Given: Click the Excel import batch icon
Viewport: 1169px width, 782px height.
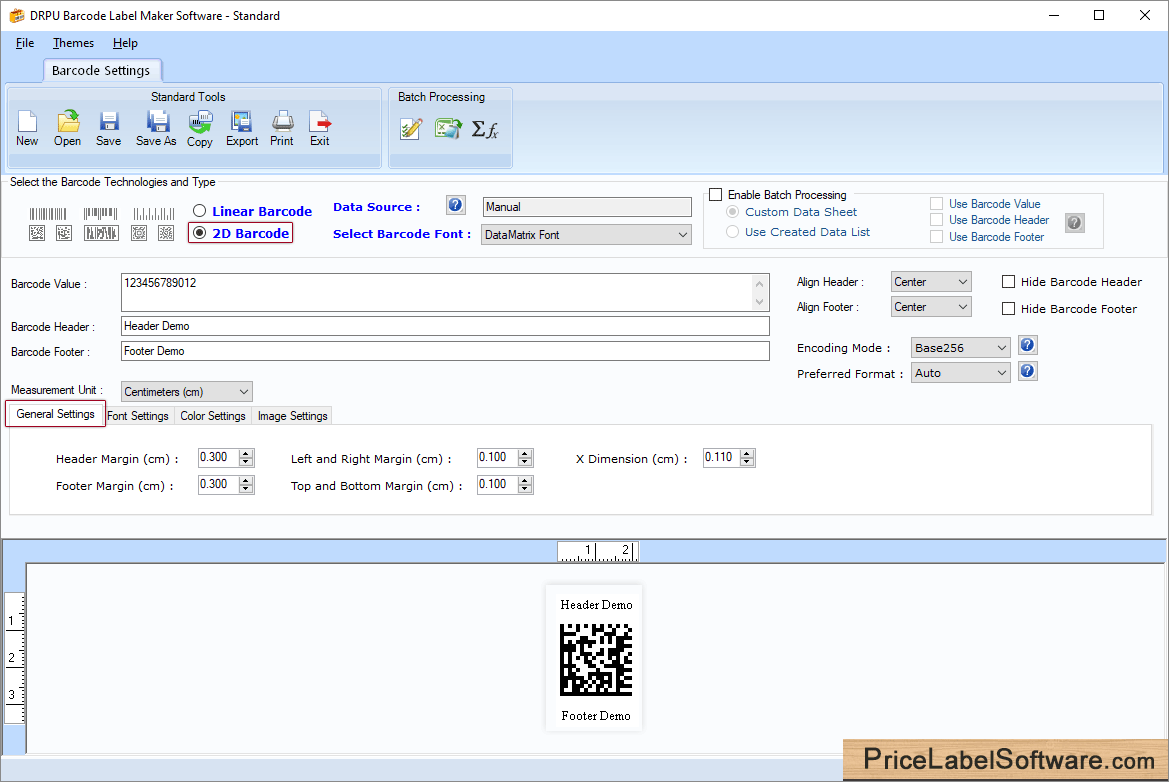Looking at the screenshot, I should [x=448, y=129].
